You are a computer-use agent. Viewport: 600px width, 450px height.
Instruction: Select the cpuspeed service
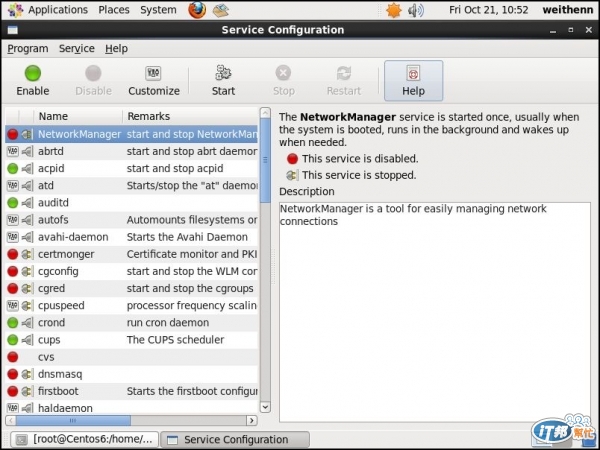(132, 305)
